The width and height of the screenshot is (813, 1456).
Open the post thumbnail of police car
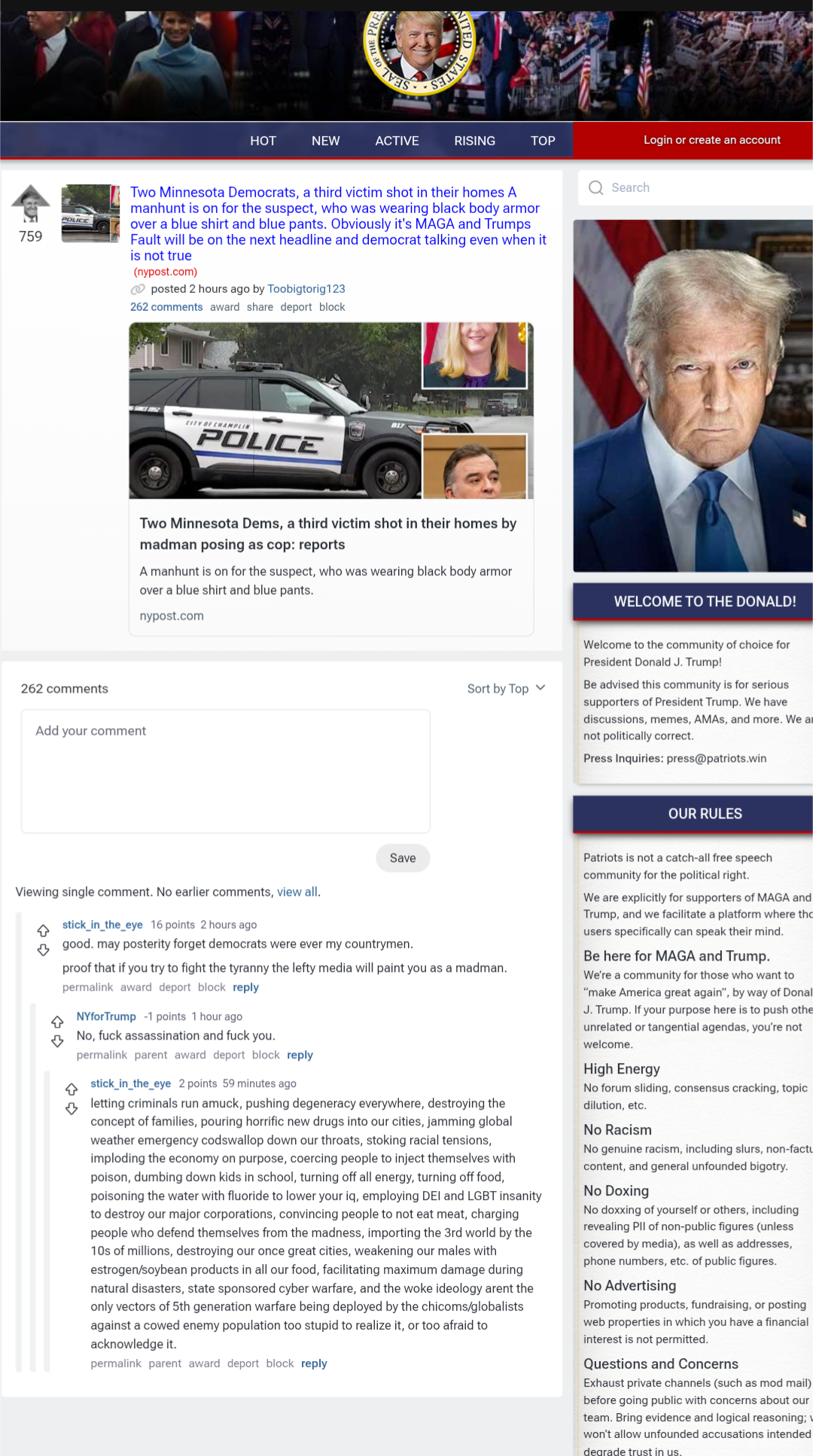tap(90, 213)
